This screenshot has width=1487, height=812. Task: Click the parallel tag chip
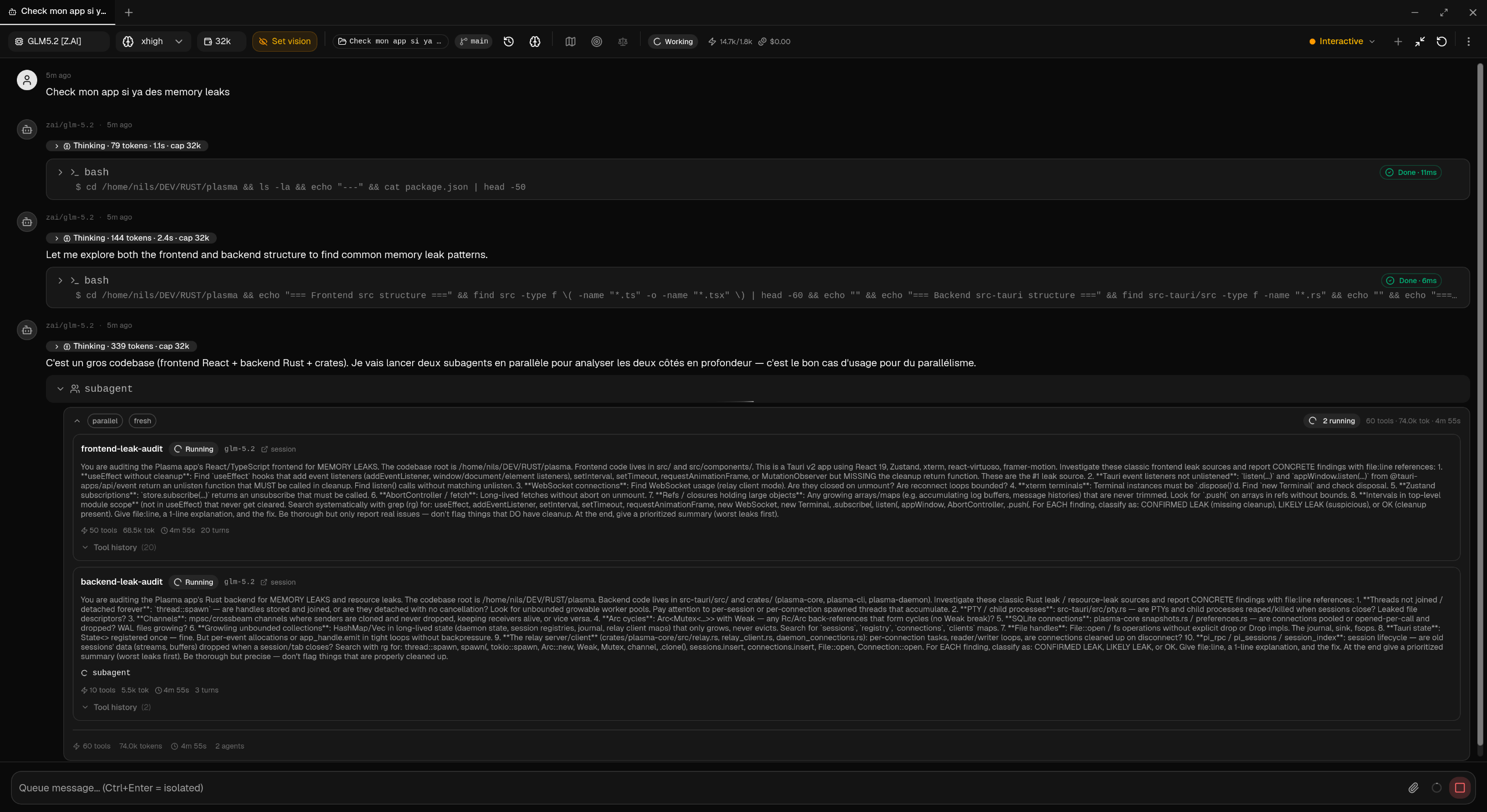tap(105, 421)
